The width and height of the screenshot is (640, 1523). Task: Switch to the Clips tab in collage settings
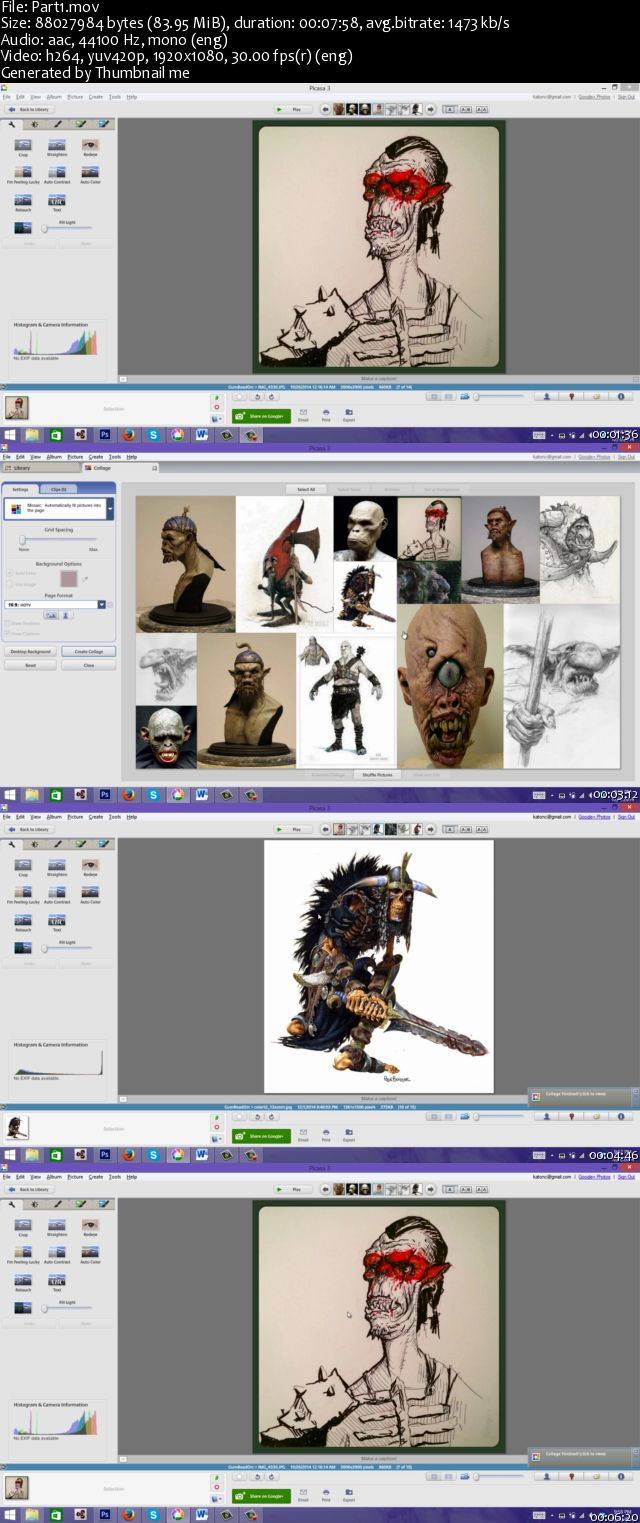[58, 489]
